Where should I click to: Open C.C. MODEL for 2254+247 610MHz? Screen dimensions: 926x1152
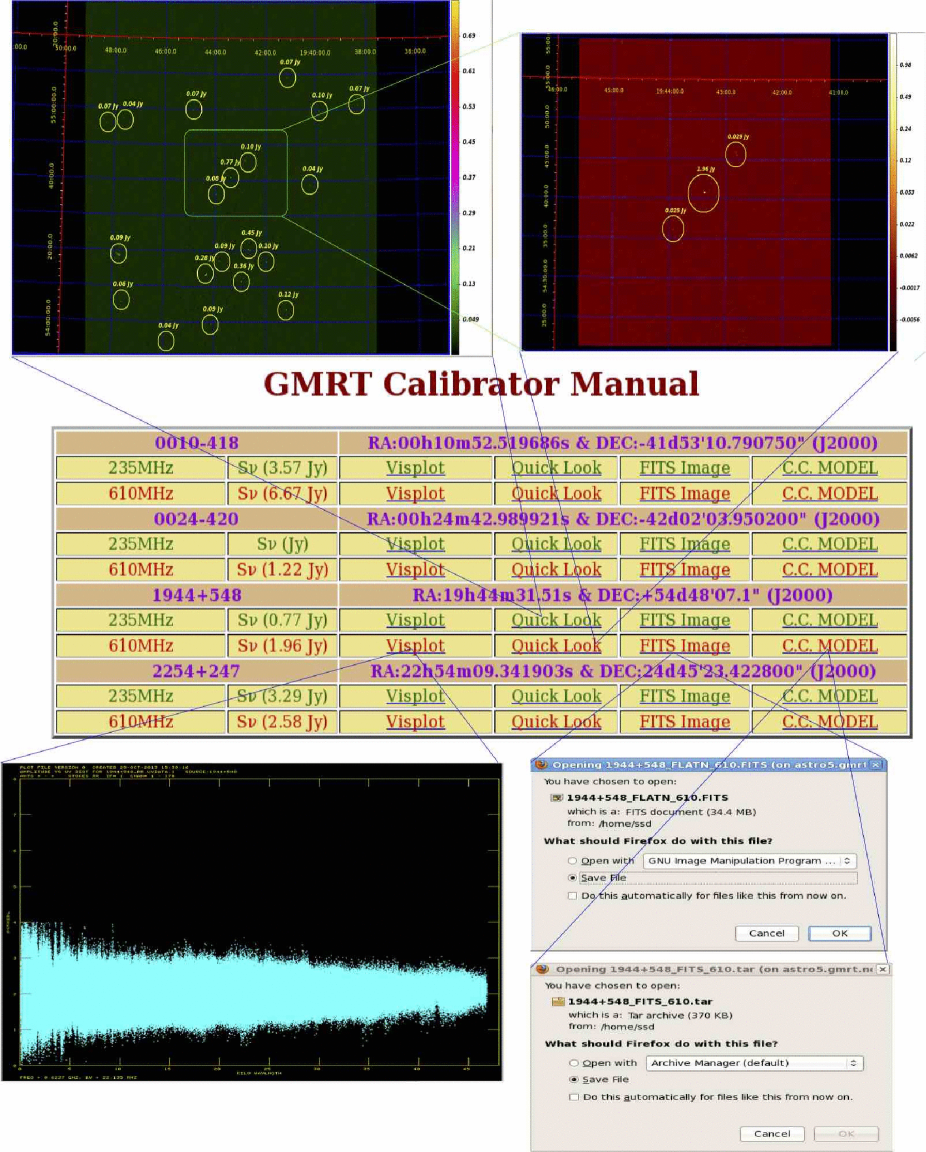tap(830, 722)
